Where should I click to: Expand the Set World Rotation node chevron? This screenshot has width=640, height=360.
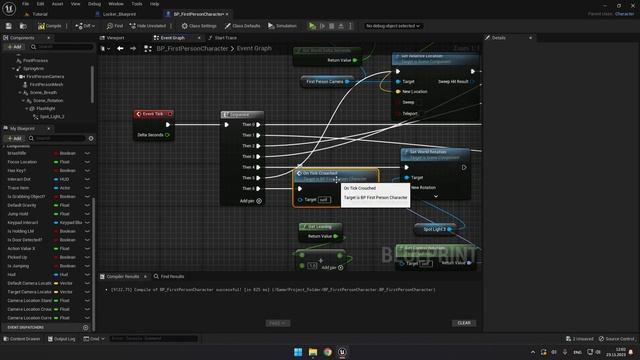click(436, 196)
